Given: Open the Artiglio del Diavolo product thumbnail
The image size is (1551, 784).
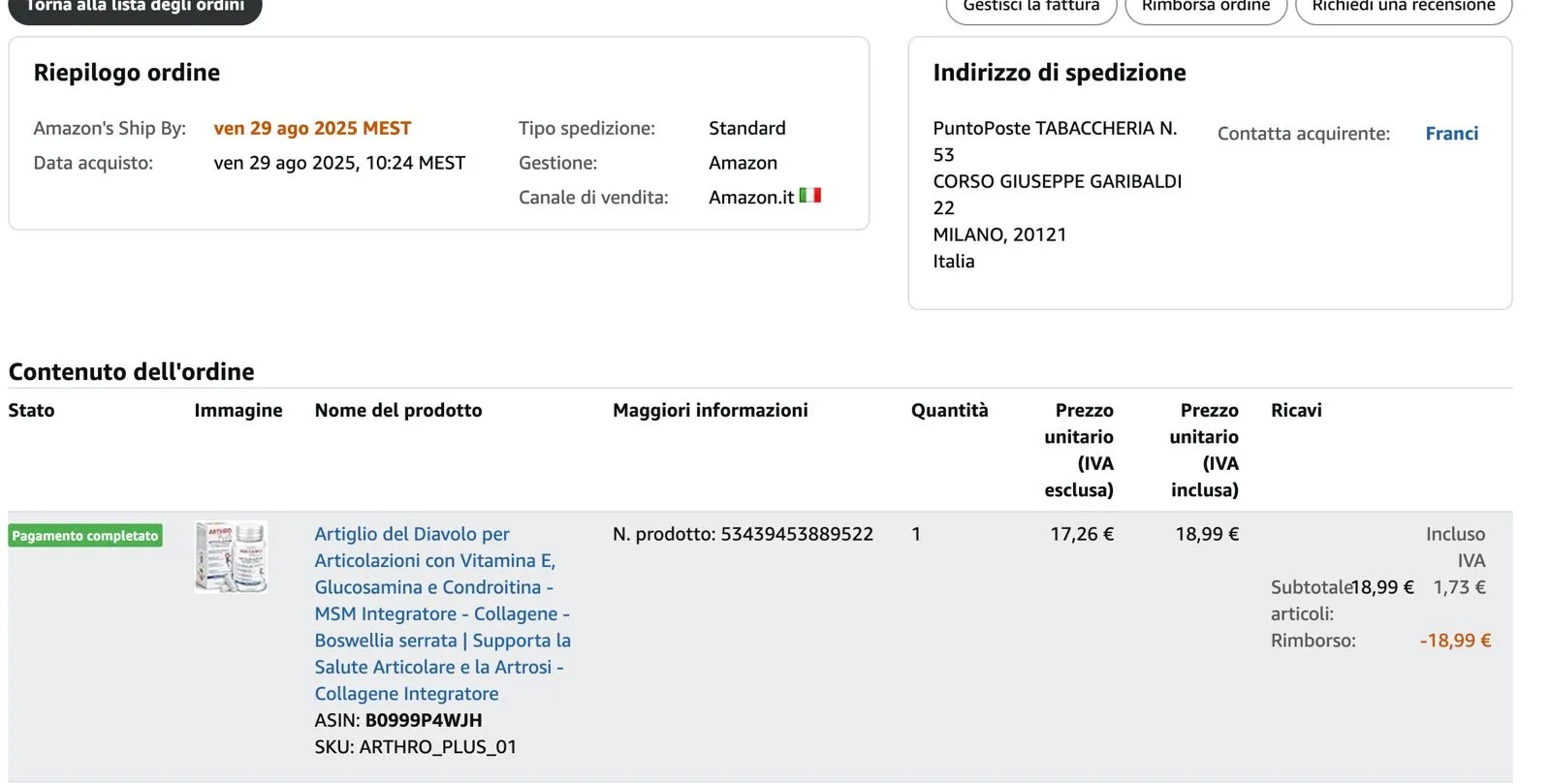Looking at the screenshot, I should pos(231,556).
